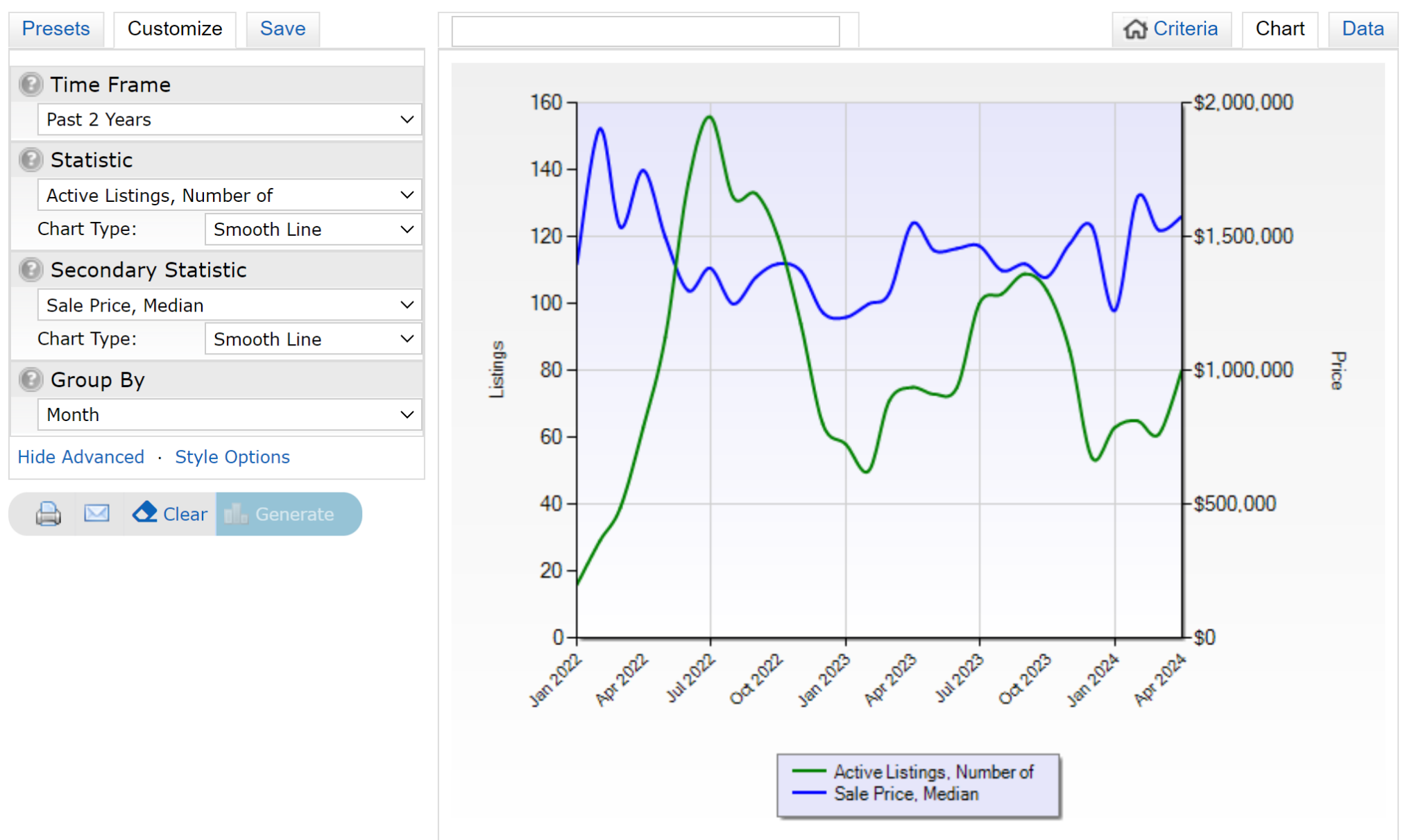Image resolution: width=1421 pixels, height=840 pixels.
Task: Open the Save tab
Action: pyautogui.click(x=282, y=28)
